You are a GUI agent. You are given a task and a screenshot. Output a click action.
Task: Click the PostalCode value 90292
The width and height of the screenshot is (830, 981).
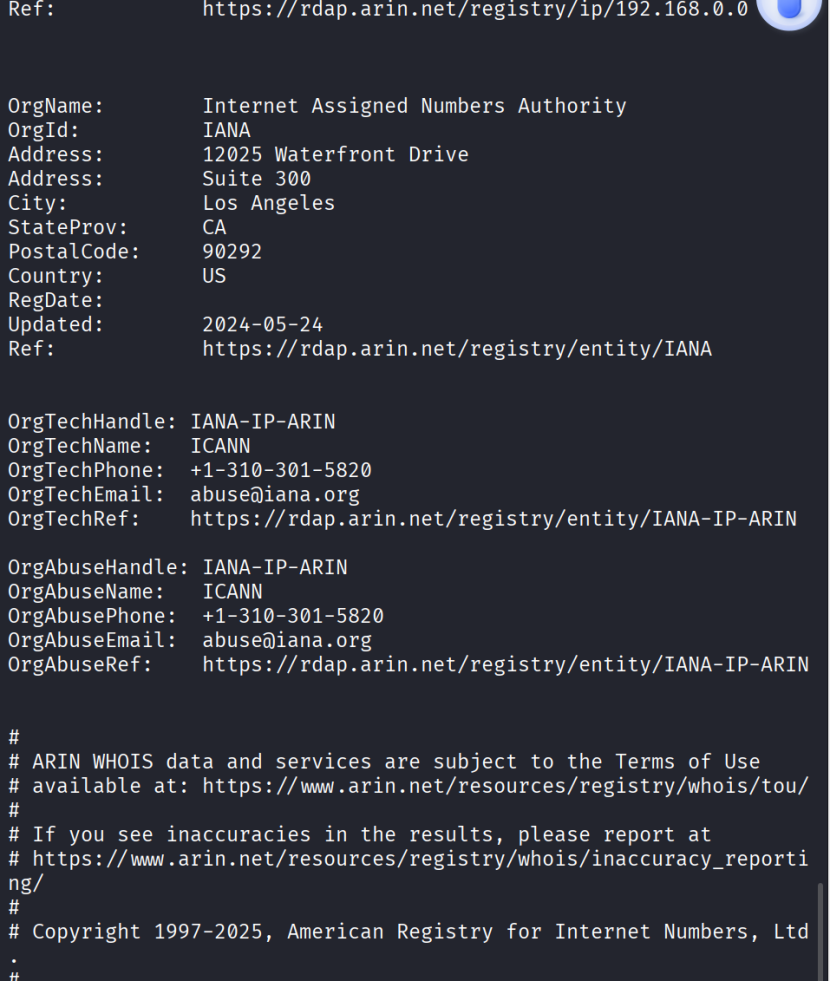[232, 252]
